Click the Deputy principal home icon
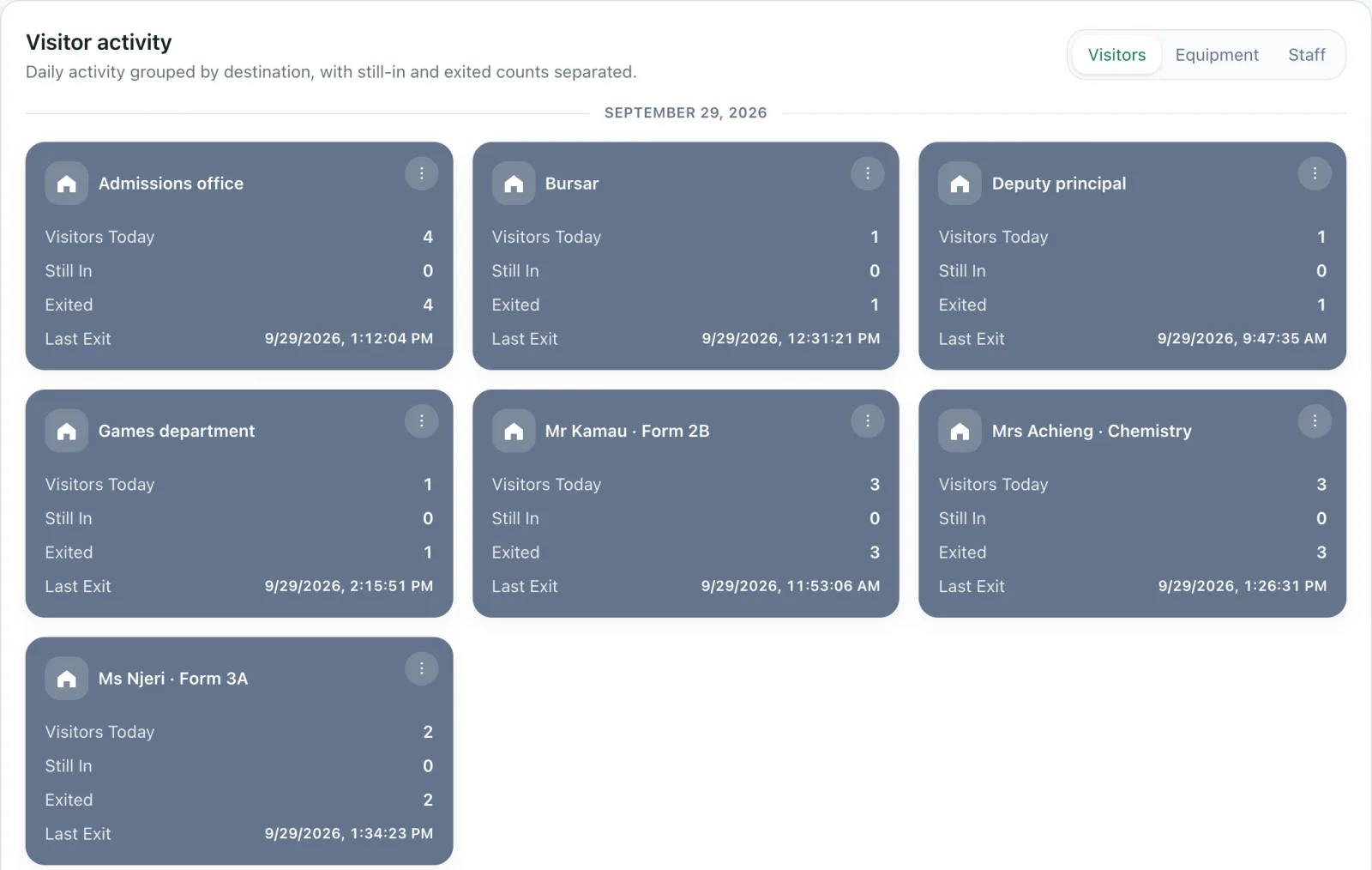The height and width of the screenshot is (870, 1372). click(960, 184)
